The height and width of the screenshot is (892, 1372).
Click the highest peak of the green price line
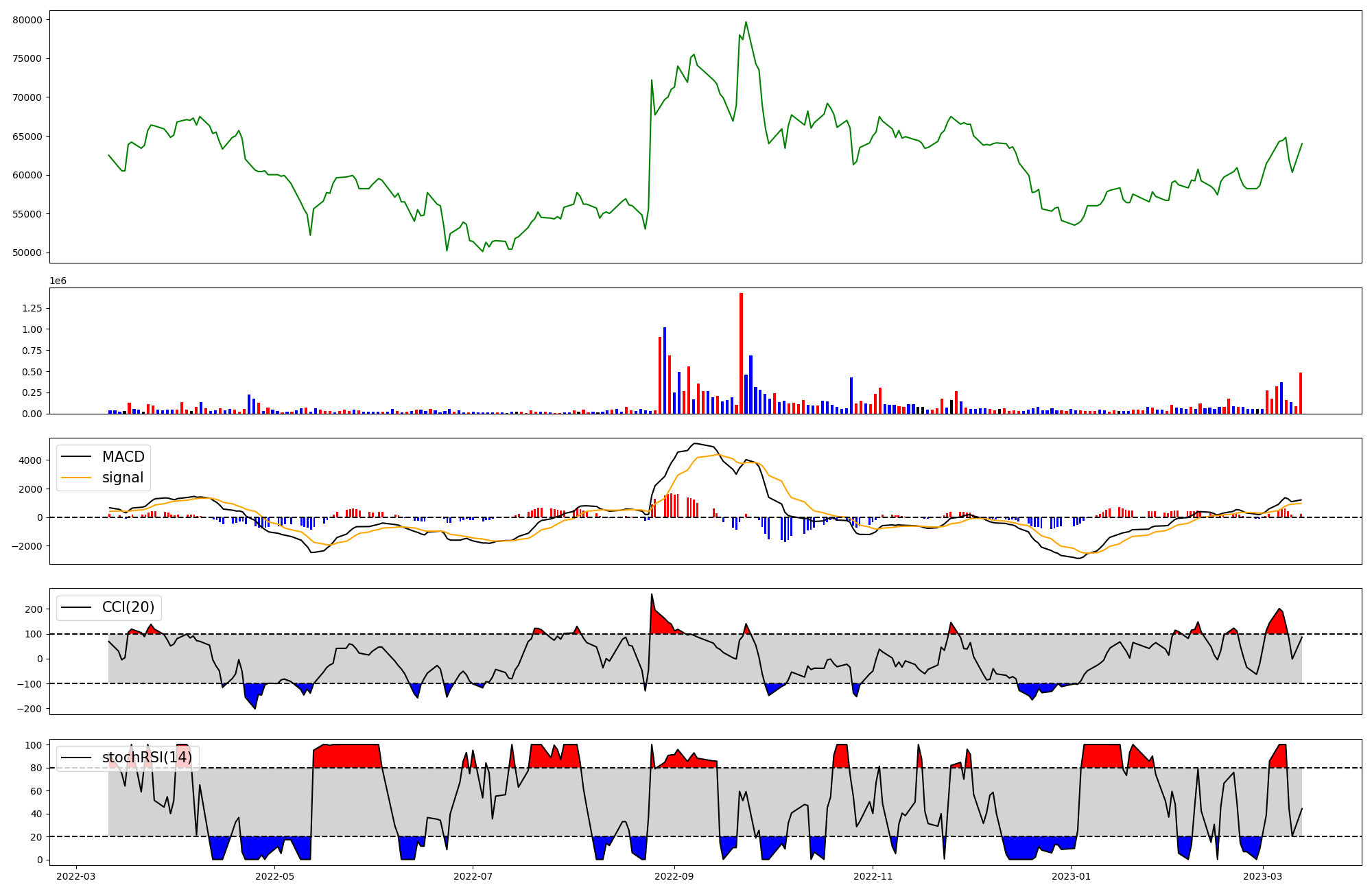click(x=746, y=23)
